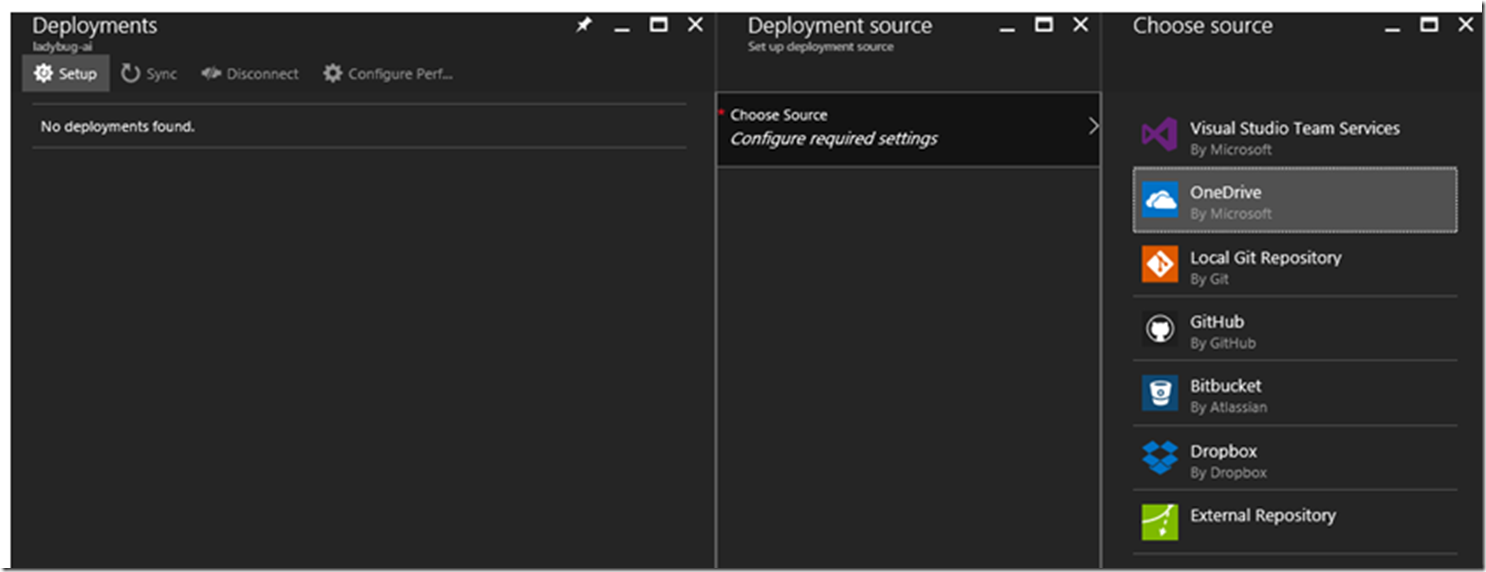The image size is (1486, 572).
Task: Click the Setup gear icon
Action: click(43, 73)
